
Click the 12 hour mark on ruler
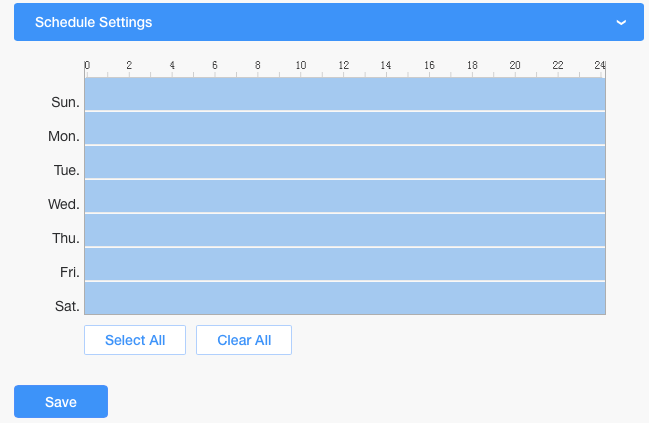(x=344, y=66)
